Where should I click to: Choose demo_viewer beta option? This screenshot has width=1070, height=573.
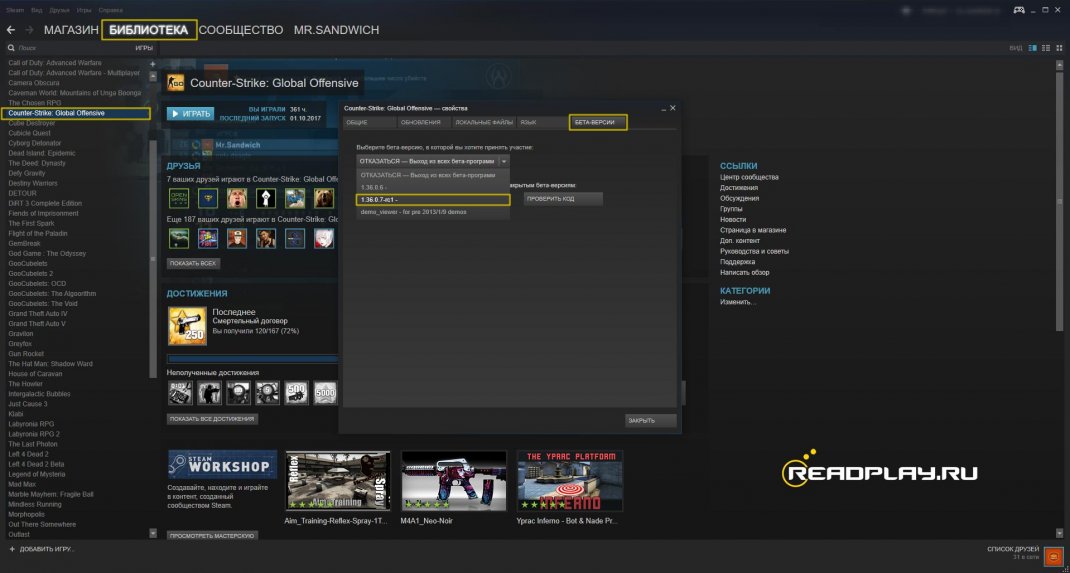tap(433, 212)
